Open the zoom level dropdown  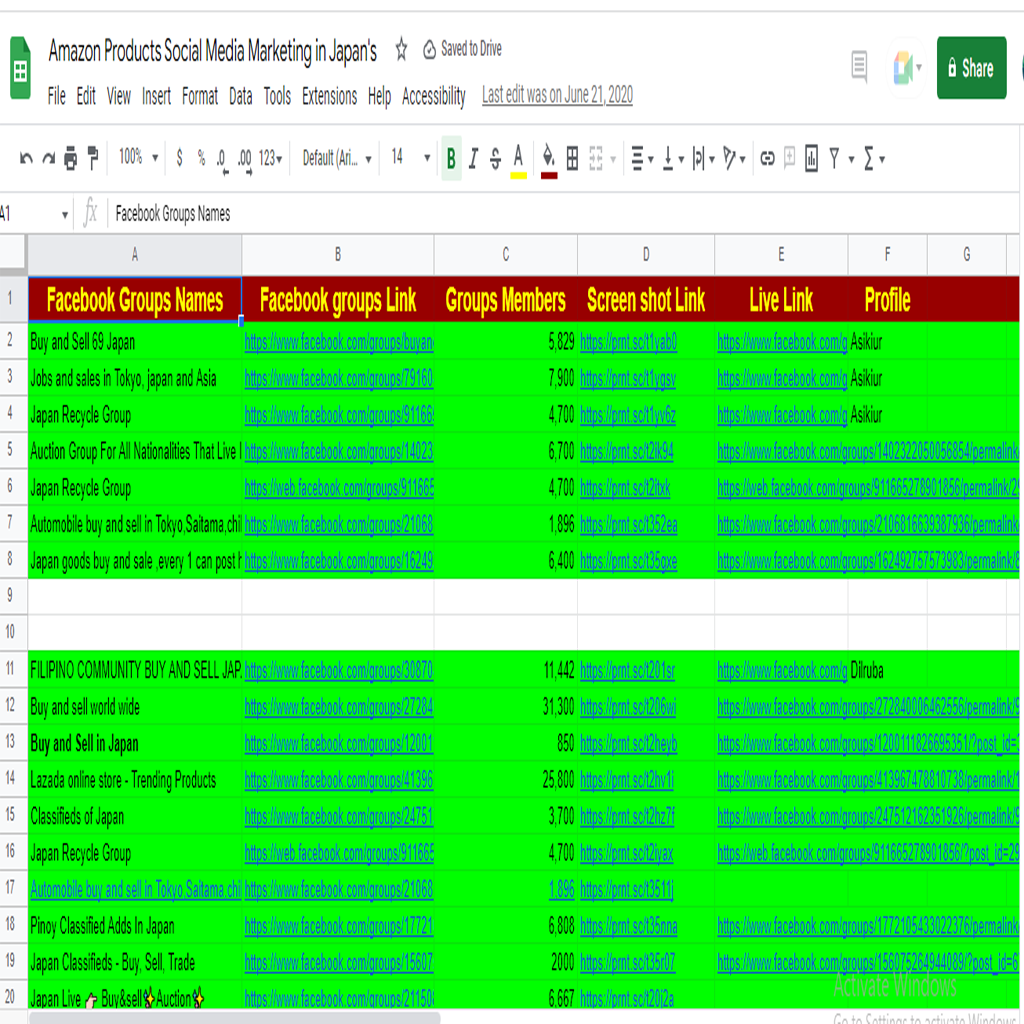[138, 157]
